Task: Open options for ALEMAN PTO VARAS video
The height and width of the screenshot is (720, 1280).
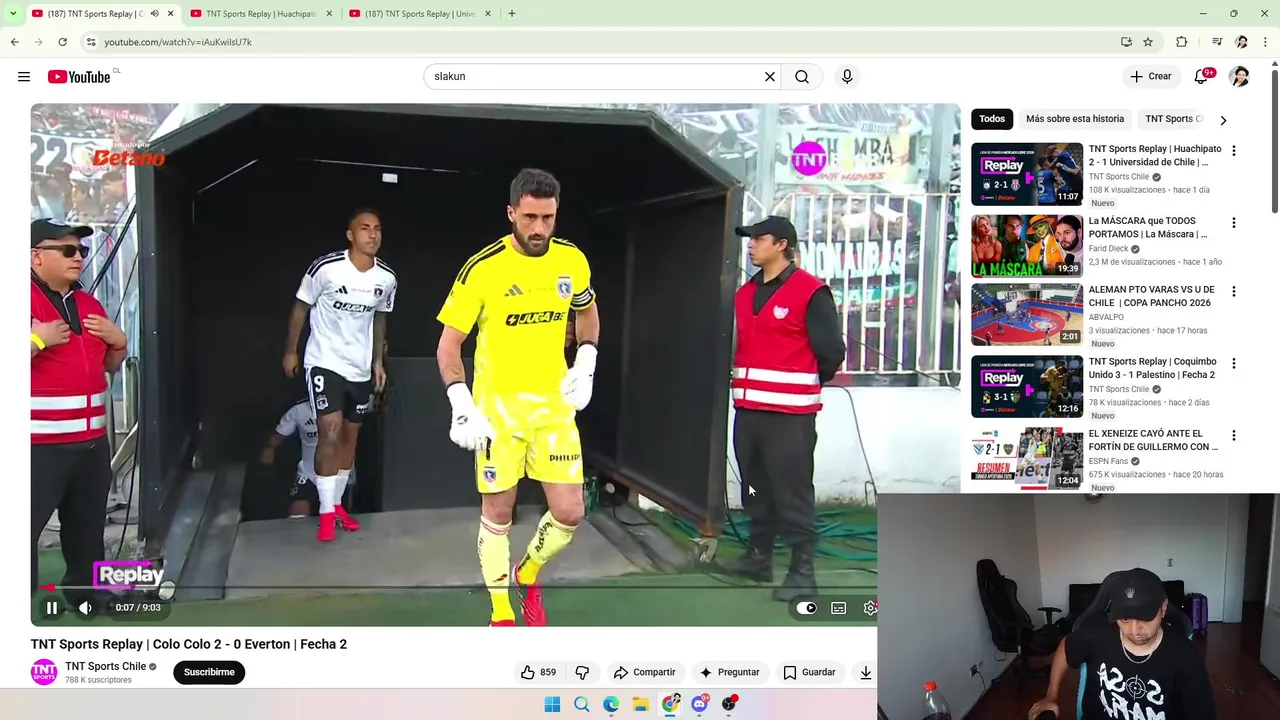Action: [1233, 292]
